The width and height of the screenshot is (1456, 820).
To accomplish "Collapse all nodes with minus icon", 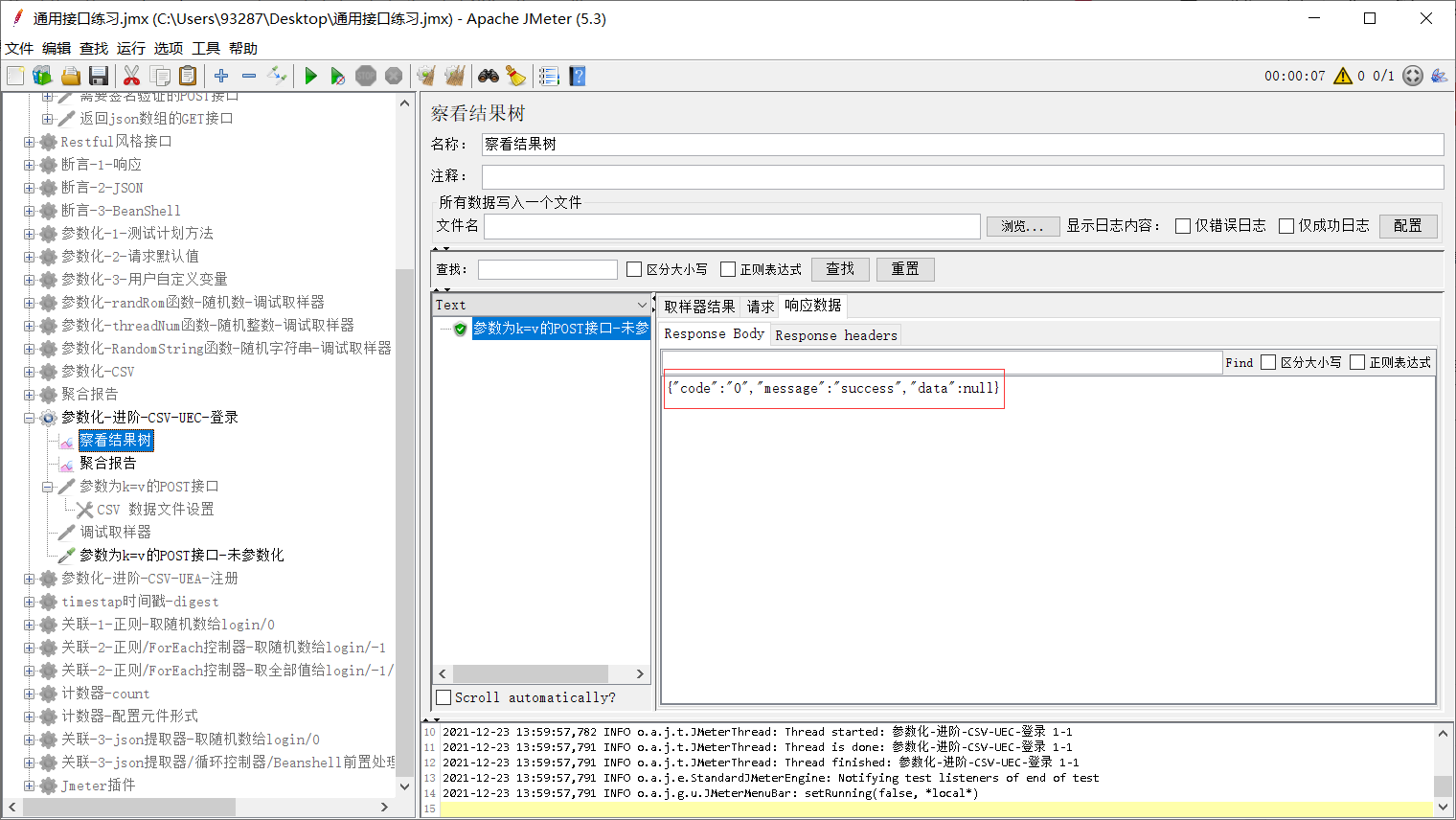I will (x=249, y=76).
